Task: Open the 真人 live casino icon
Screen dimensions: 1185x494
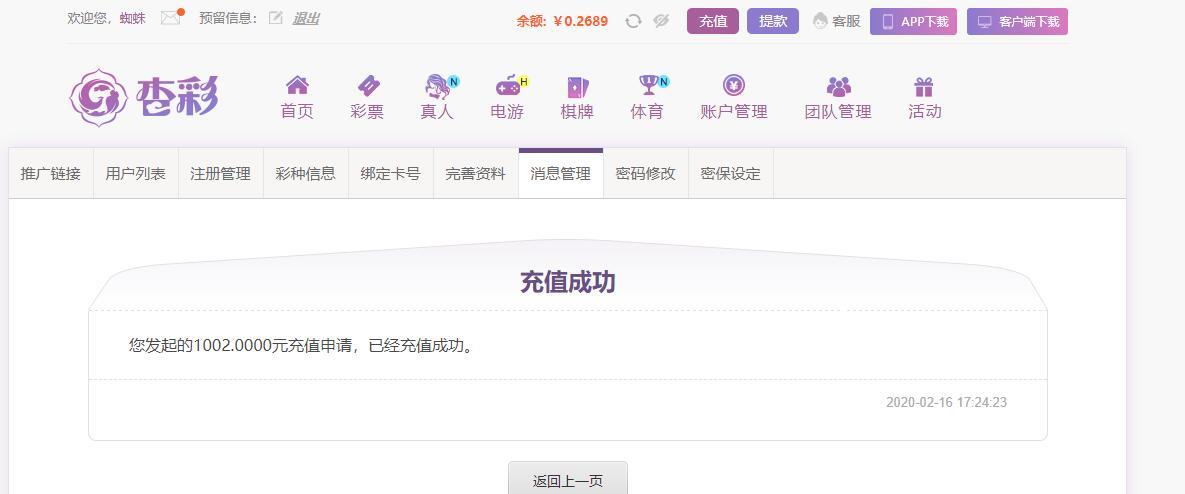Action: pyautogui.click(x=438, y=86)
